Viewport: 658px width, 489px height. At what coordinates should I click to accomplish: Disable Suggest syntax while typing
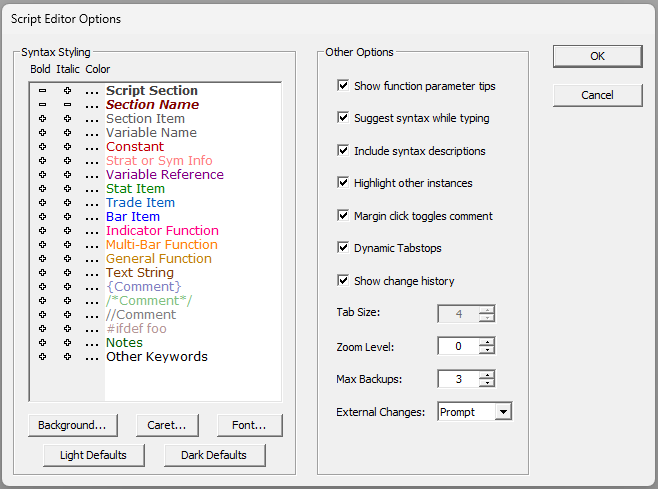344,118
